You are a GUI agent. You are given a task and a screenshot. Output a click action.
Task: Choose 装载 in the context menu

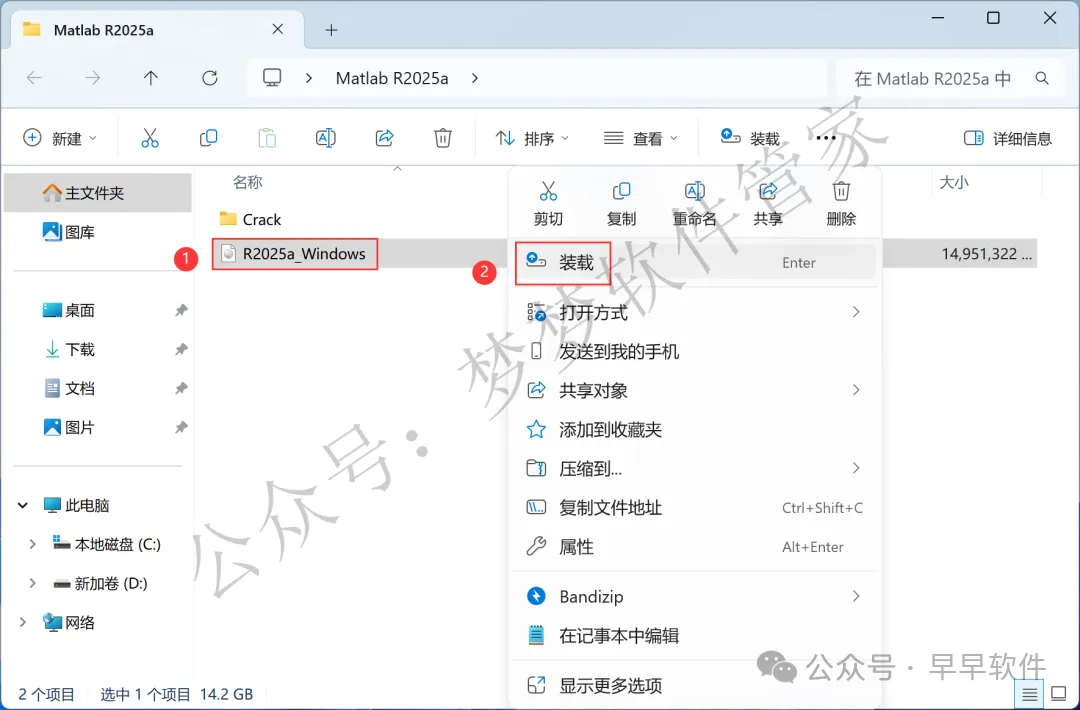696,262
